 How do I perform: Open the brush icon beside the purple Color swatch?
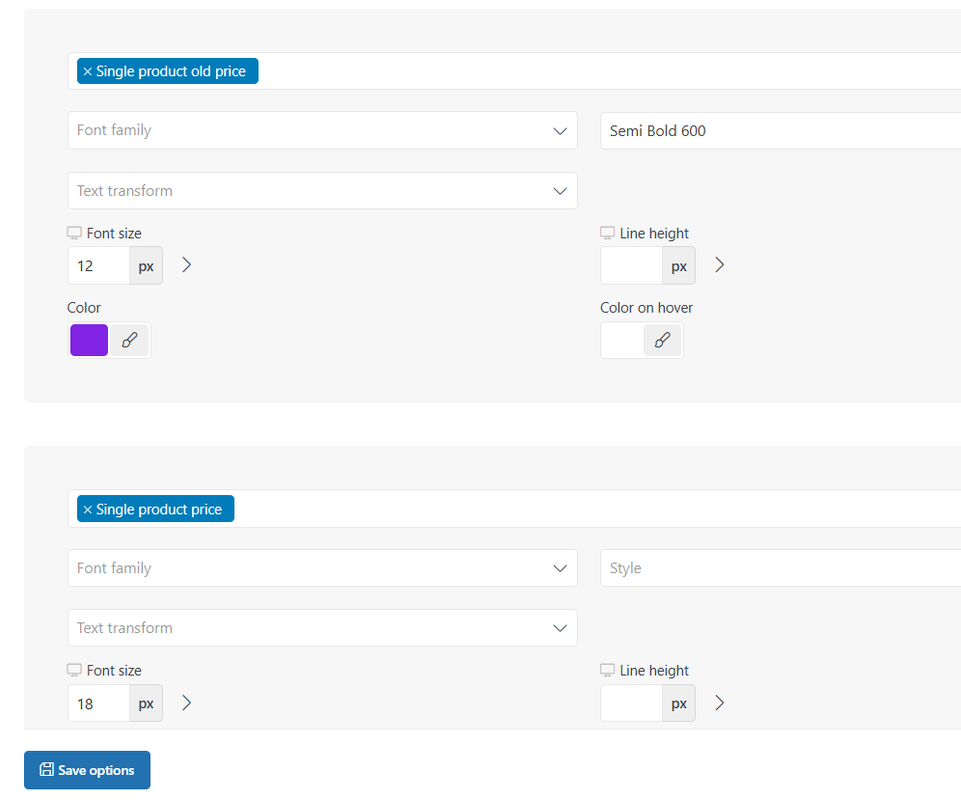[129, 340]
